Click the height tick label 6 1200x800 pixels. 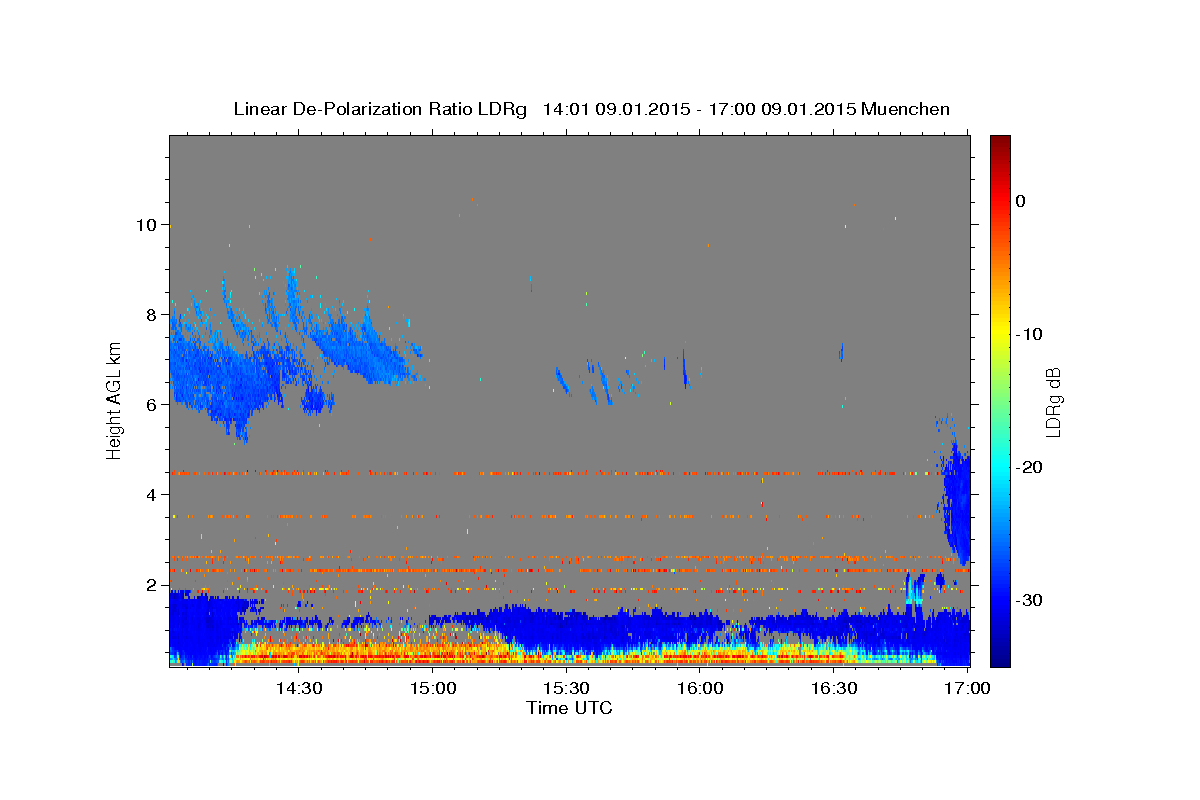152,405
